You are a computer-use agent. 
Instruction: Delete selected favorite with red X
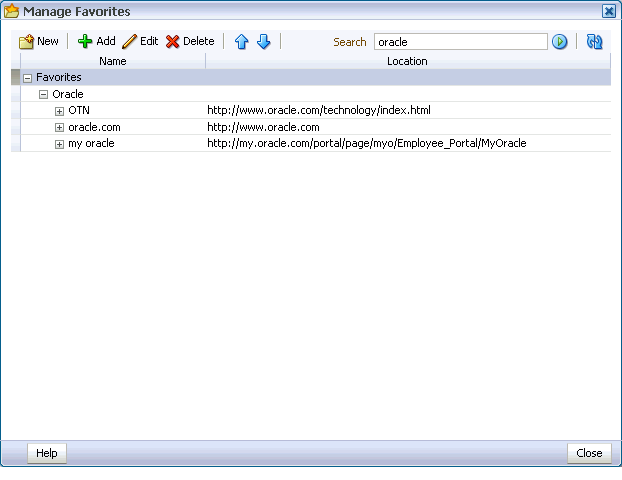(173, 42)
